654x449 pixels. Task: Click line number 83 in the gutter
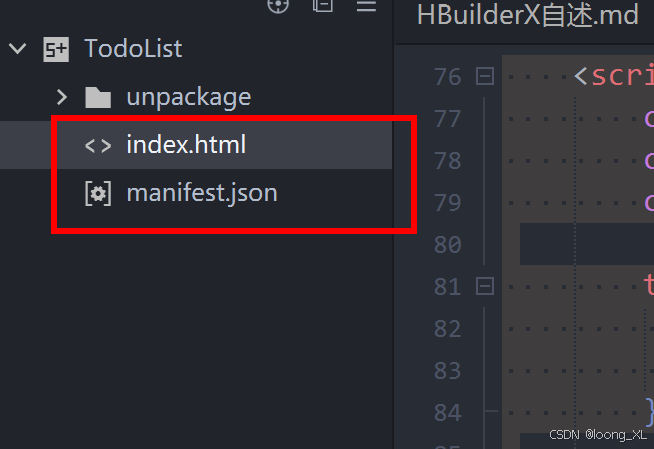pos(448,370)
